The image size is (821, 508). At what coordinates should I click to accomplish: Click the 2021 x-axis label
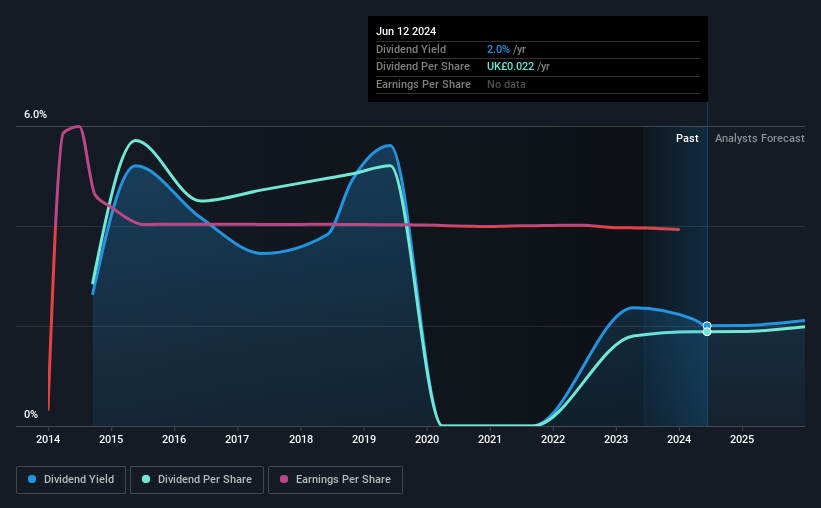pyautogui.click(x=490, y=439)
